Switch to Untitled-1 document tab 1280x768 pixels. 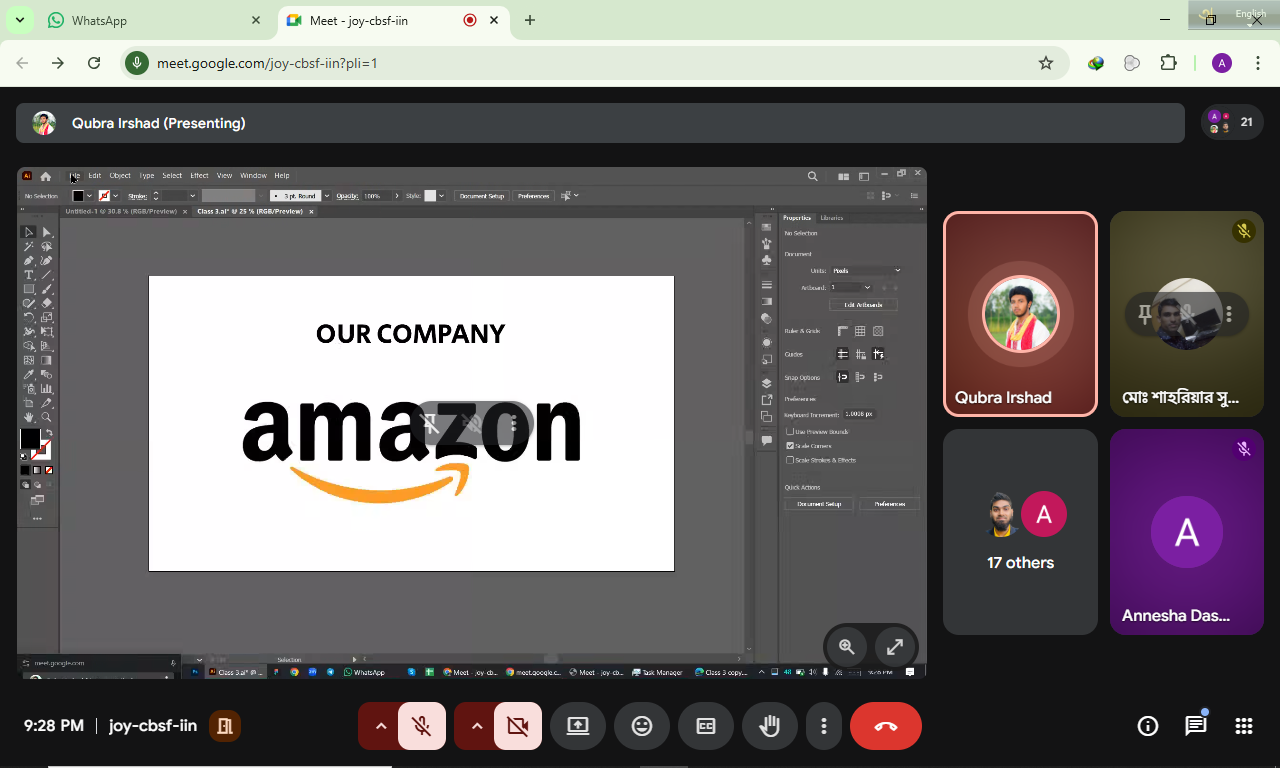120,211
